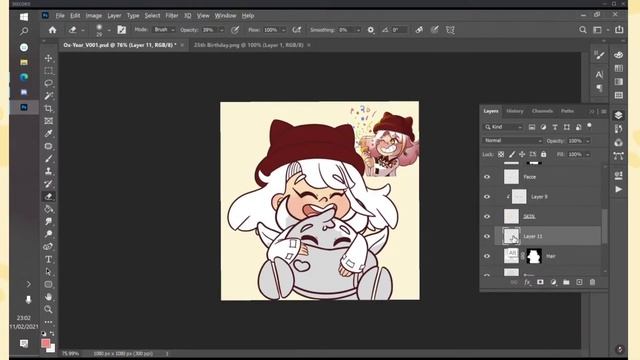Select the Hand tool

[x=49, y=297]
